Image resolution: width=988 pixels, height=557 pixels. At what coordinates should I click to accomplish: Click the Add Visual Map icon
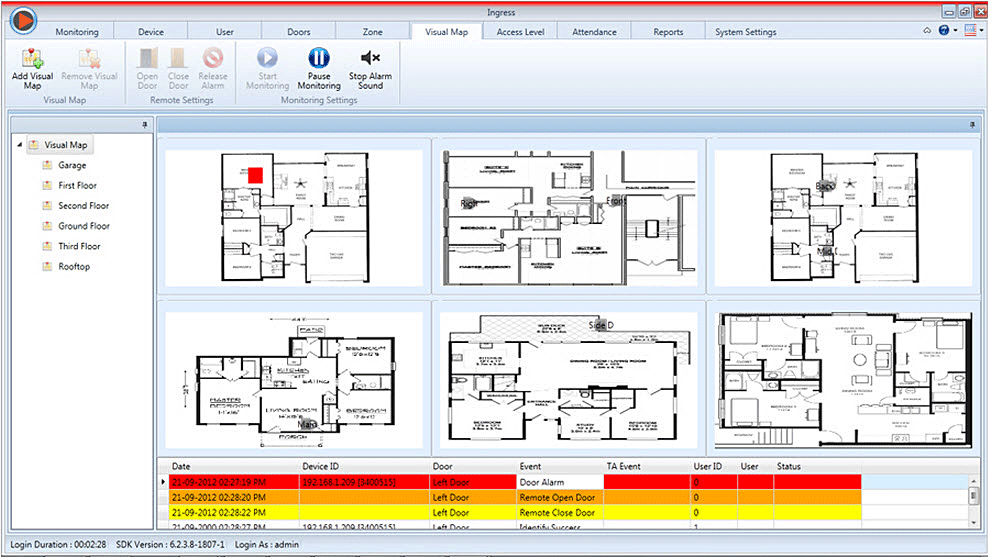32,58
